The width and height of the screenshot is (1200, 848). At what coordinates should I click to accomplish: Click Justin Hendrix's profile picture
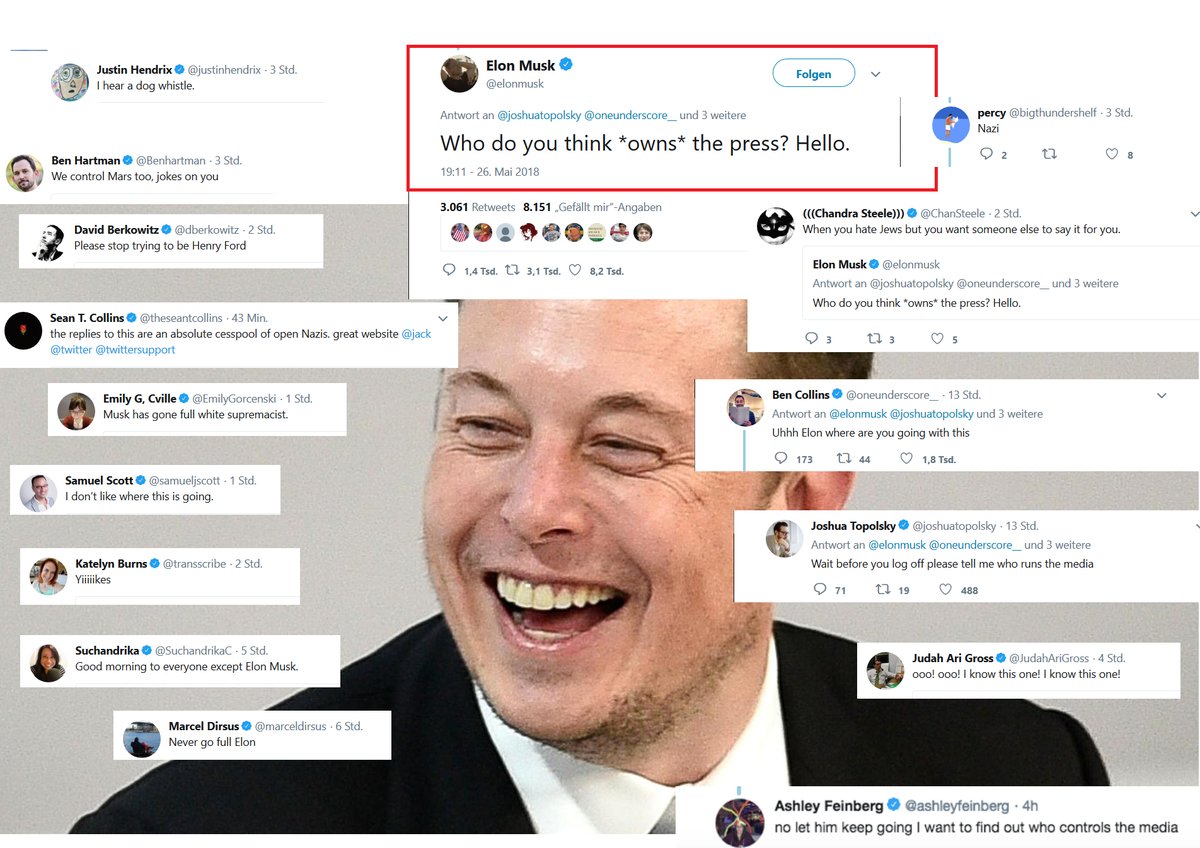(x=70, y=82)
